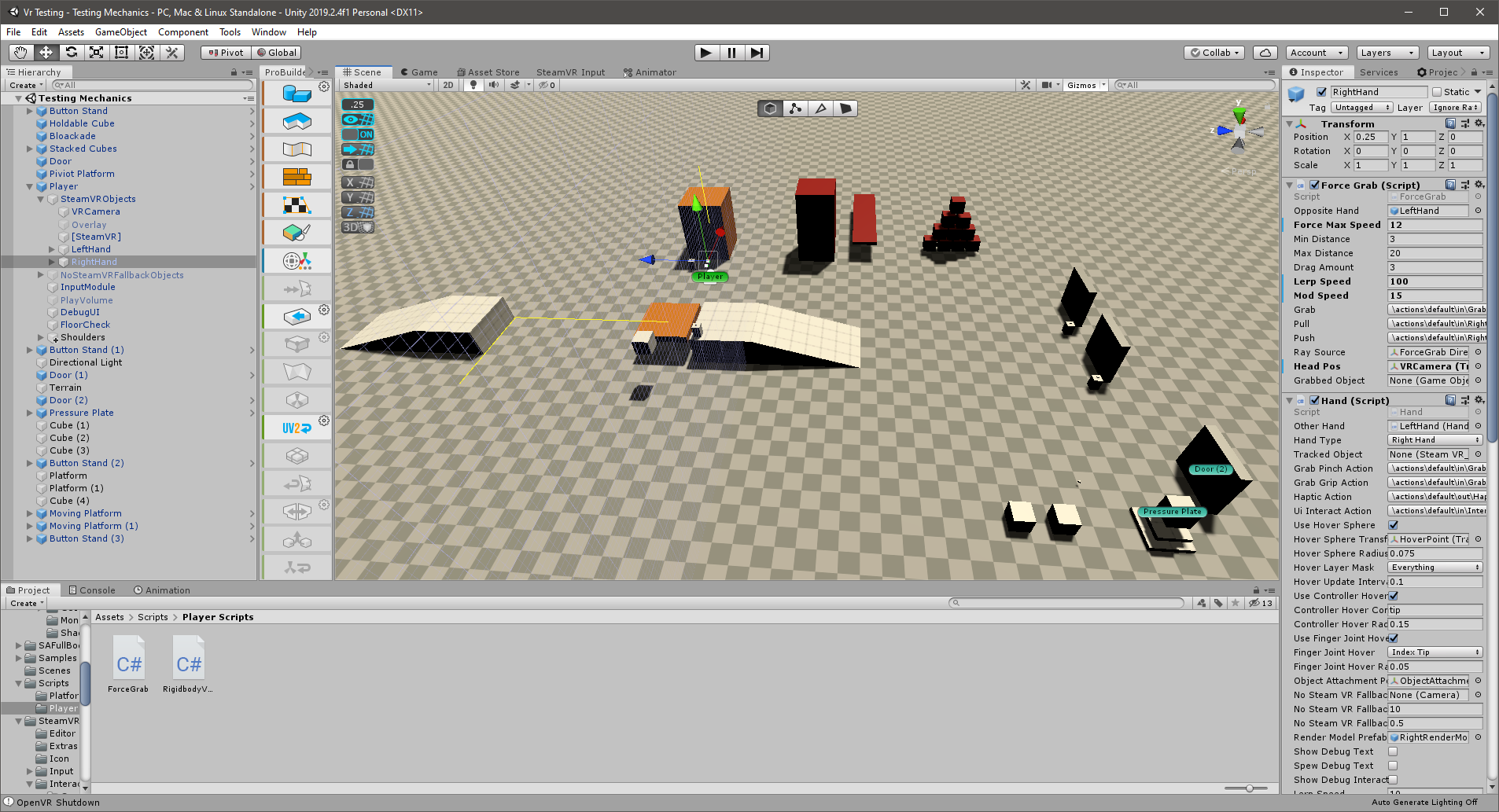Viewport: 1499px width, 812px height.
Task: Disable the Use Hover Sphere checkbox
Action: [x=1393, y=525]
